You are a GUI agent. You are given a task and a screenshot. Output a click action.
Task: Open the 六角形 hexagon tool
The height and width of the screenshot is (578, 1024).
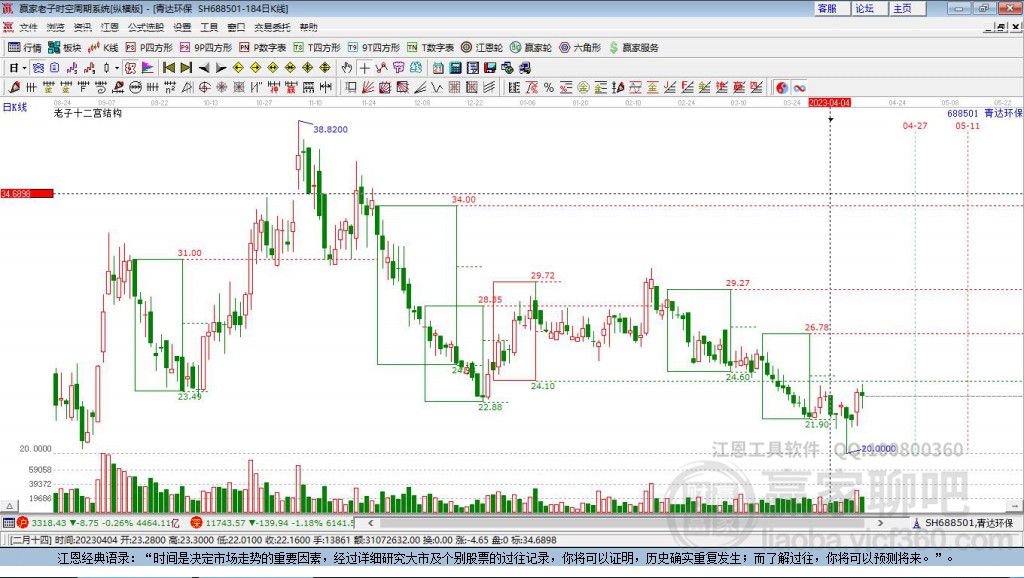pos(580,48)
